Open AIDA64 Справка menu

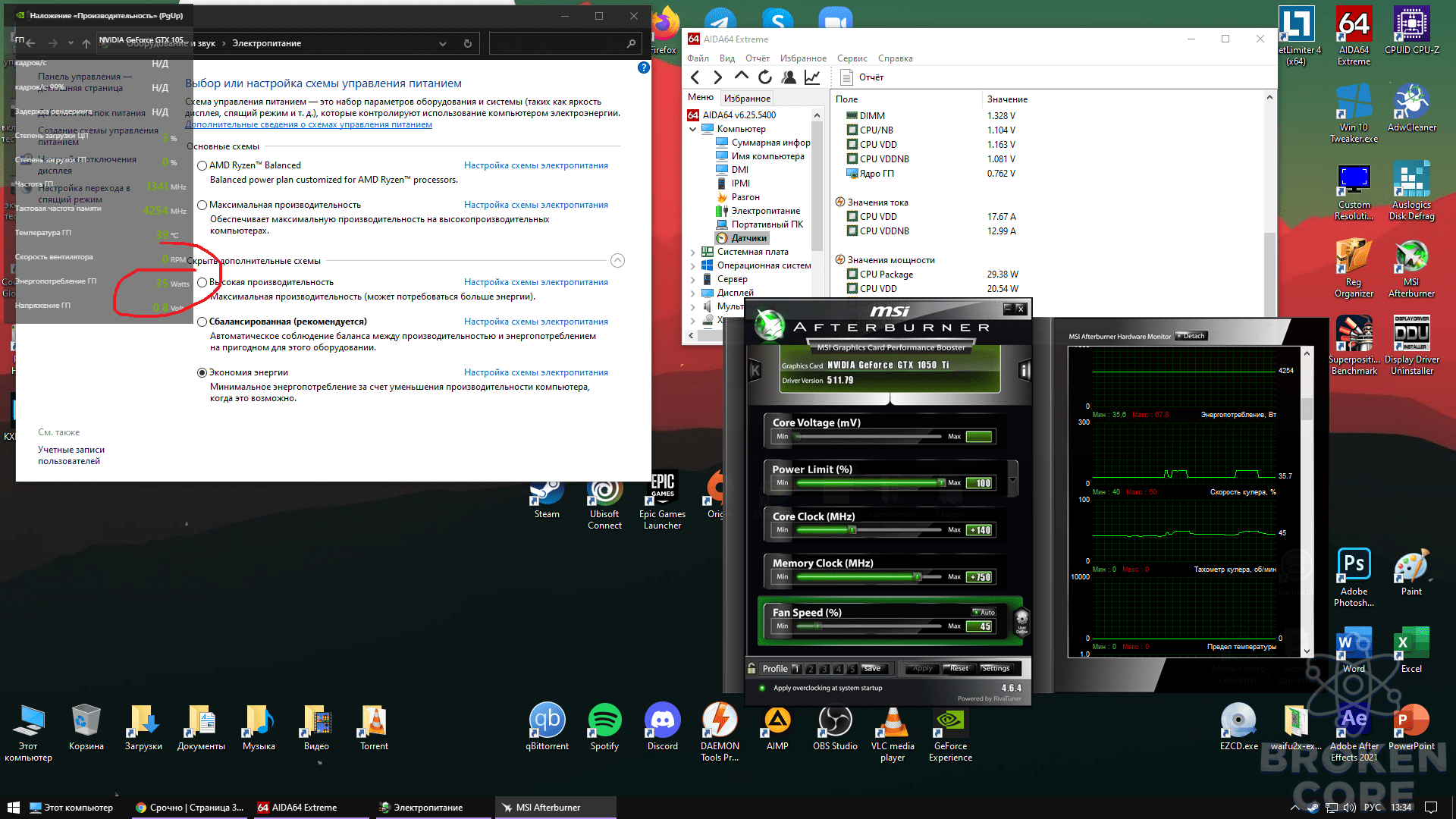pos(895,58)
